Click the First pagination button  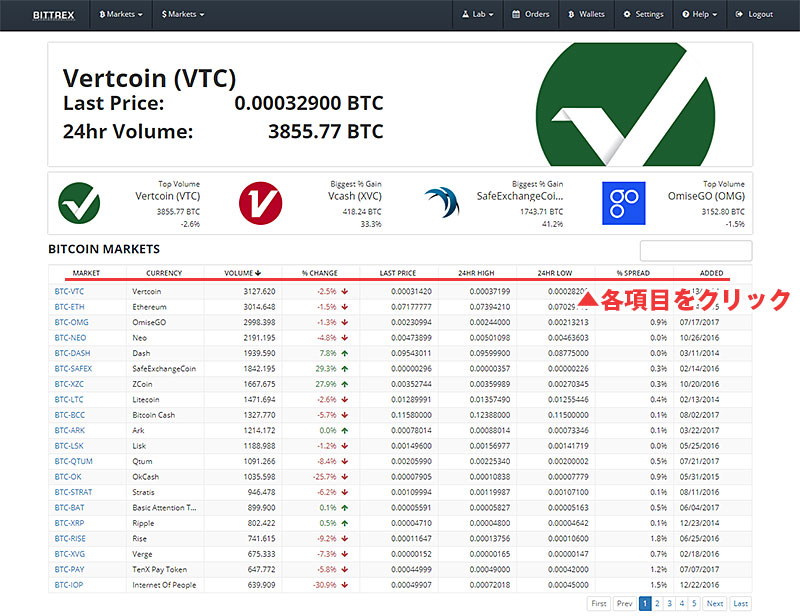coord(598,603)
